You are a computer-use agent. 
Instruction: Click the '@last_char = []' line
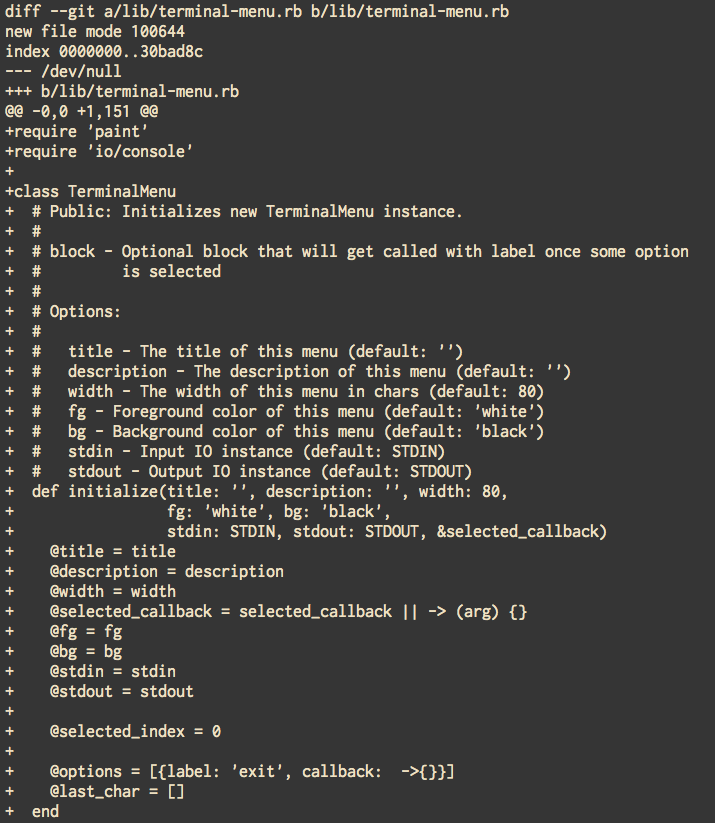[117, 791]
